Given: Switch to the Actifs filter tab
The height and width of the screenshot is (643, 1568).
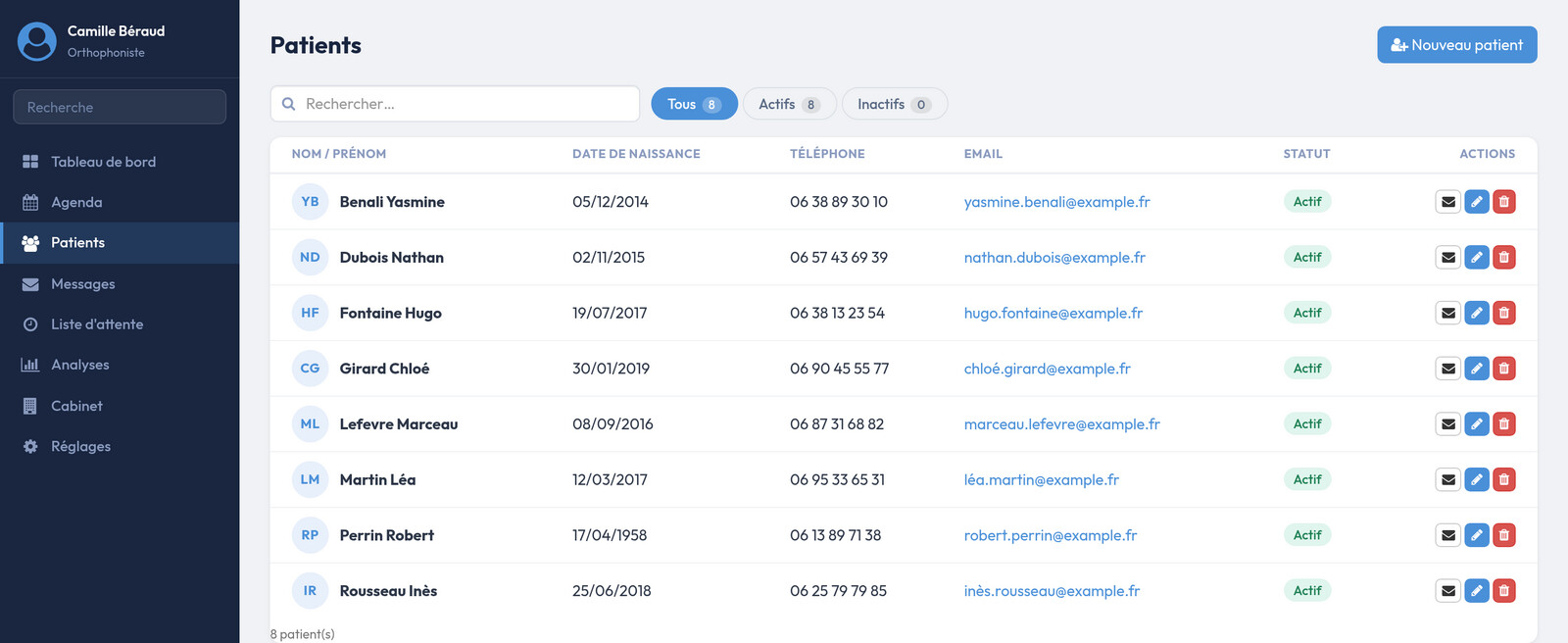Looking at the screenshot, I should pos(789,104).
